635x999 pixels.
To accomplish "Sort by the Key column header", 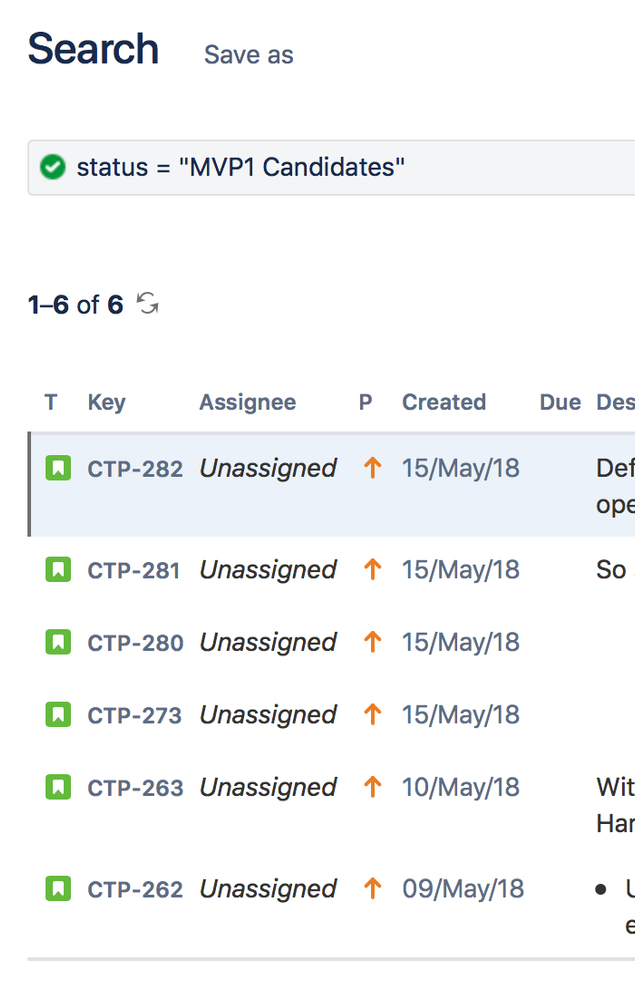I will [x=106, y=402].
